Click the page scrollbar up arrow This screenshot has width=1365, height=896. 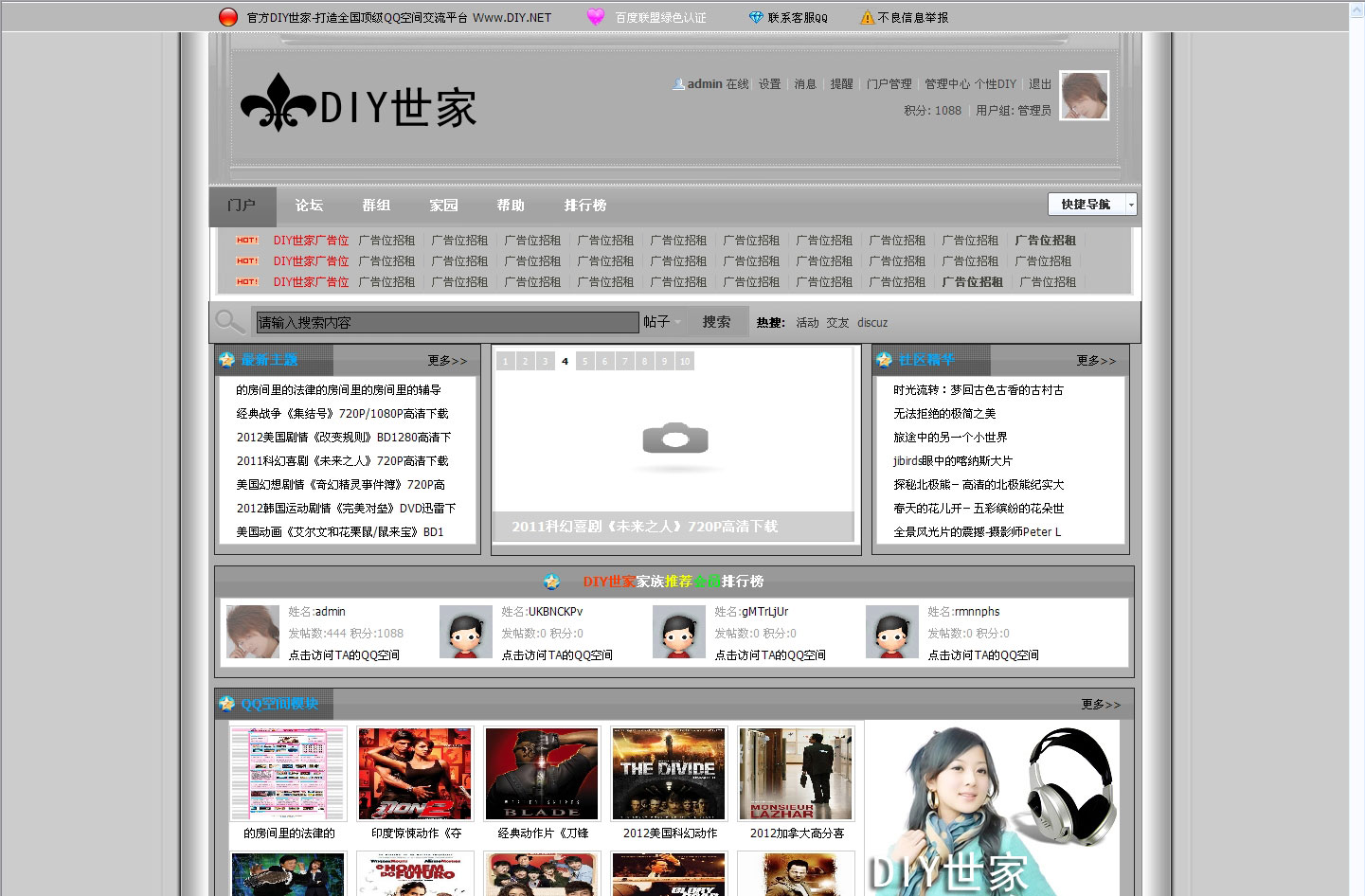coord(1356,9)
